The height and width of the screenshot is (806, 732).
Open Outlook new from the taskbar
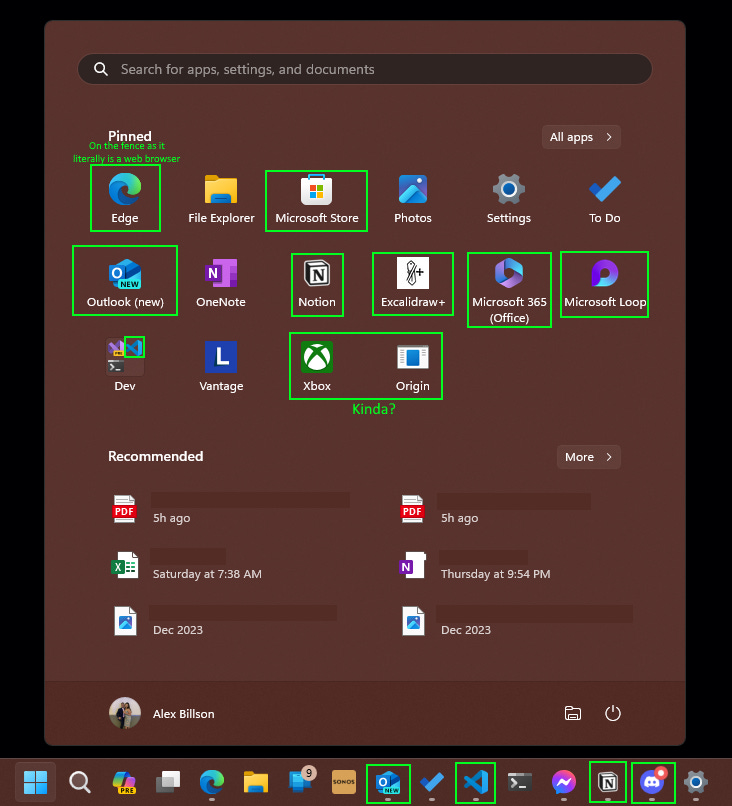388,782
